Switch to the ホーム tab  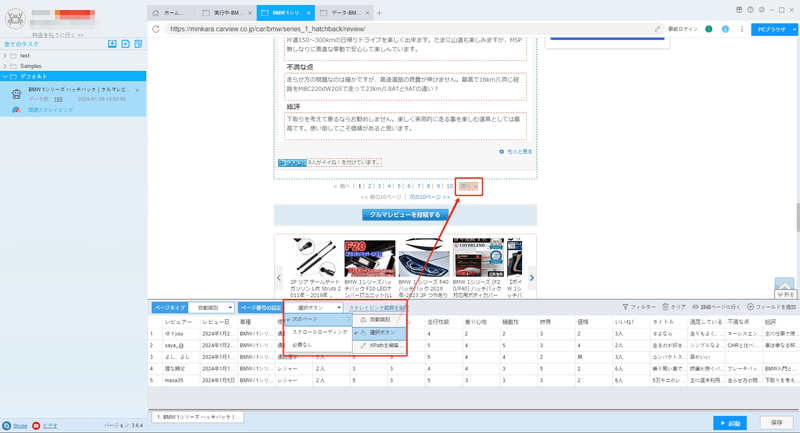[x=172, y=13]
